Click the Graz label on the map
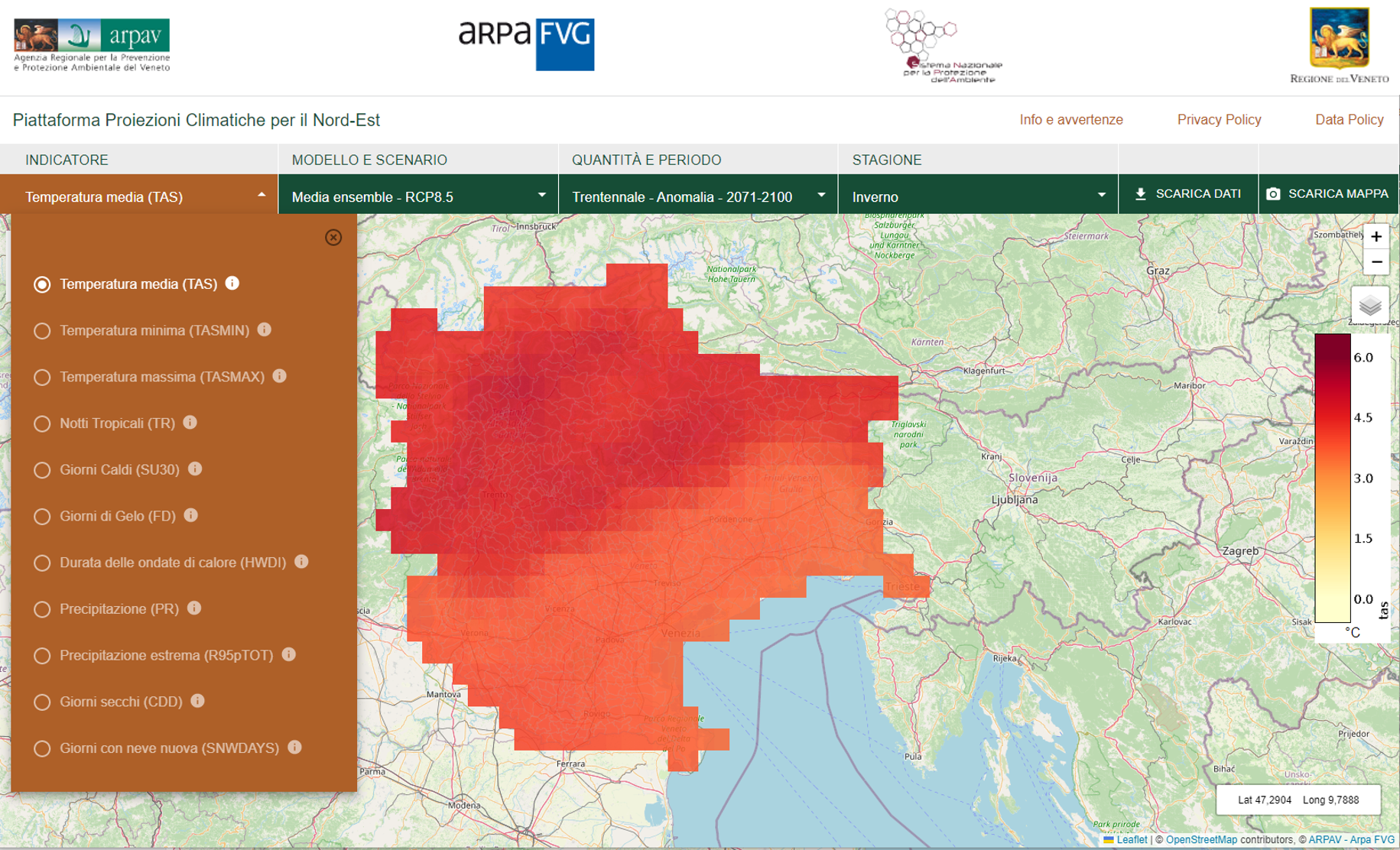This screenshot has width=1400, height=850. (1158, 271)
